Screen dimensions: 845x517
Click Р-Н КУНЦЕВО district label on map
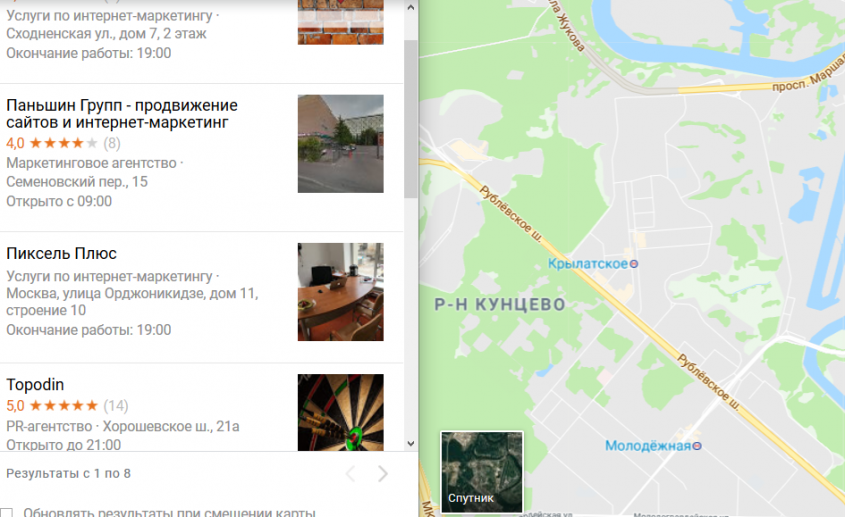(500, 305)
